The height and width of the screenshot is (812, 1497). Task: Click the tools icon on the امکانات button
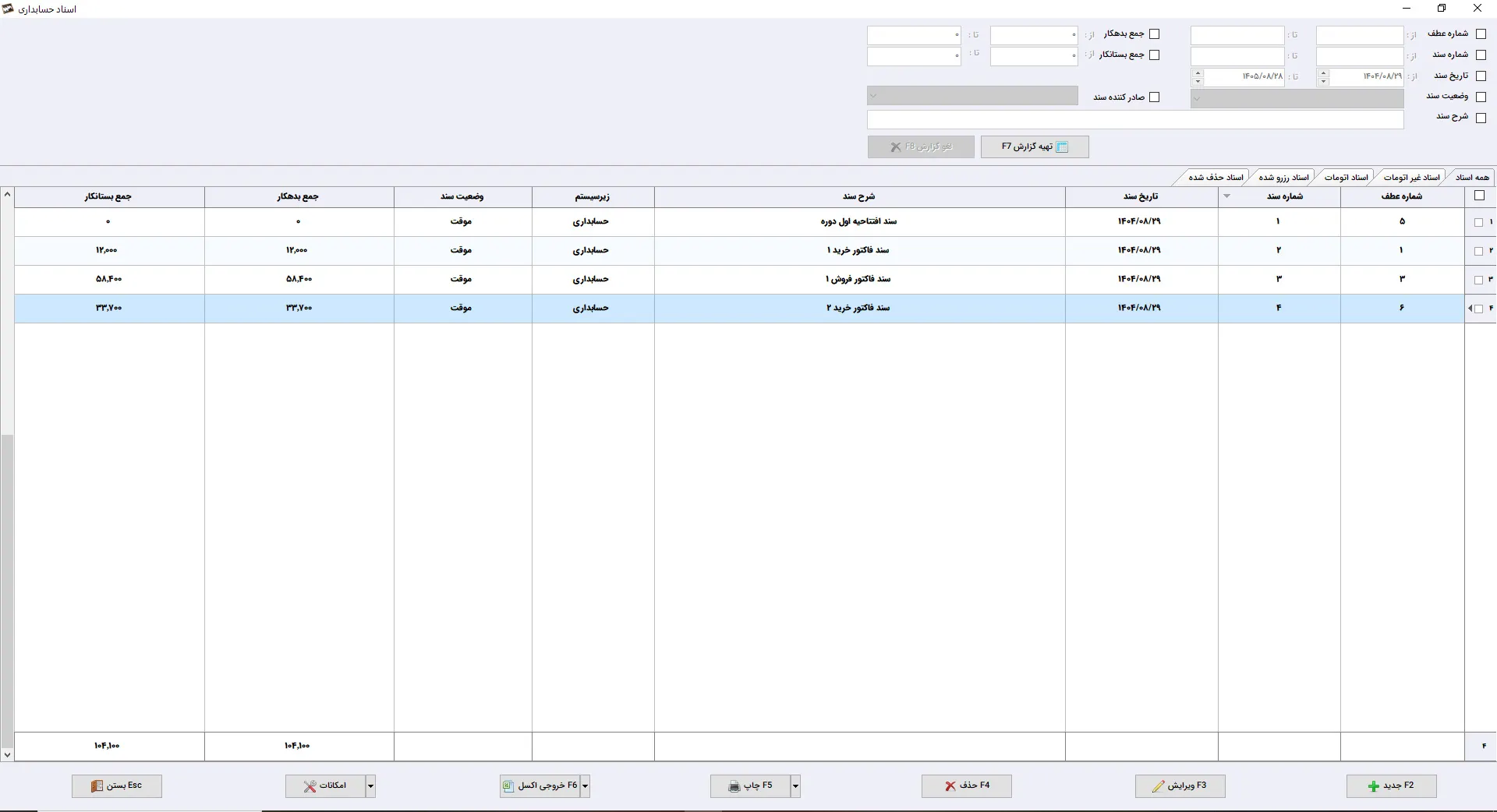[310, 786]
